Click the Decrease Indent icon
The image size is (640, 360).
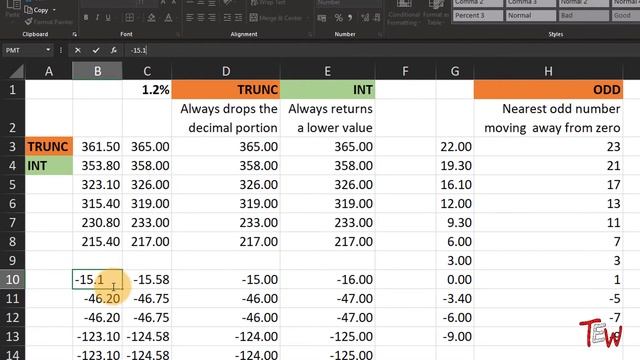(x=227, y=18)
